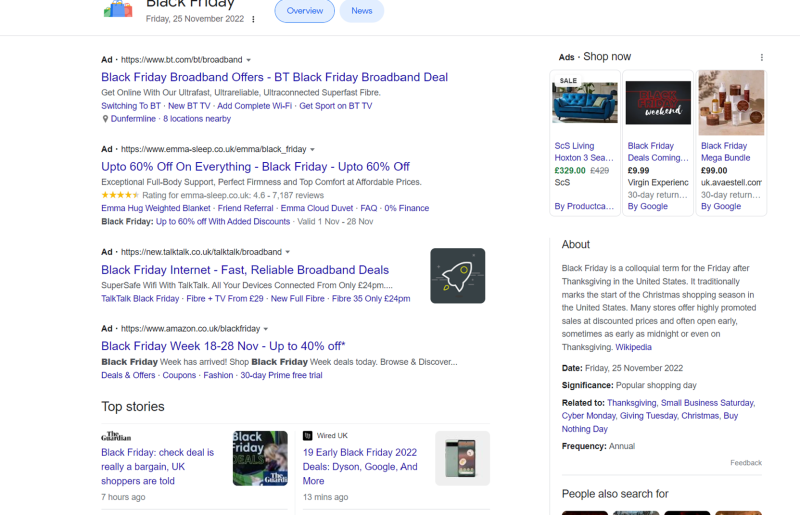This screenshot has height=515, width=800.
Task: Click the TalkTalk rocket ad image
Action: coord(458,276)
